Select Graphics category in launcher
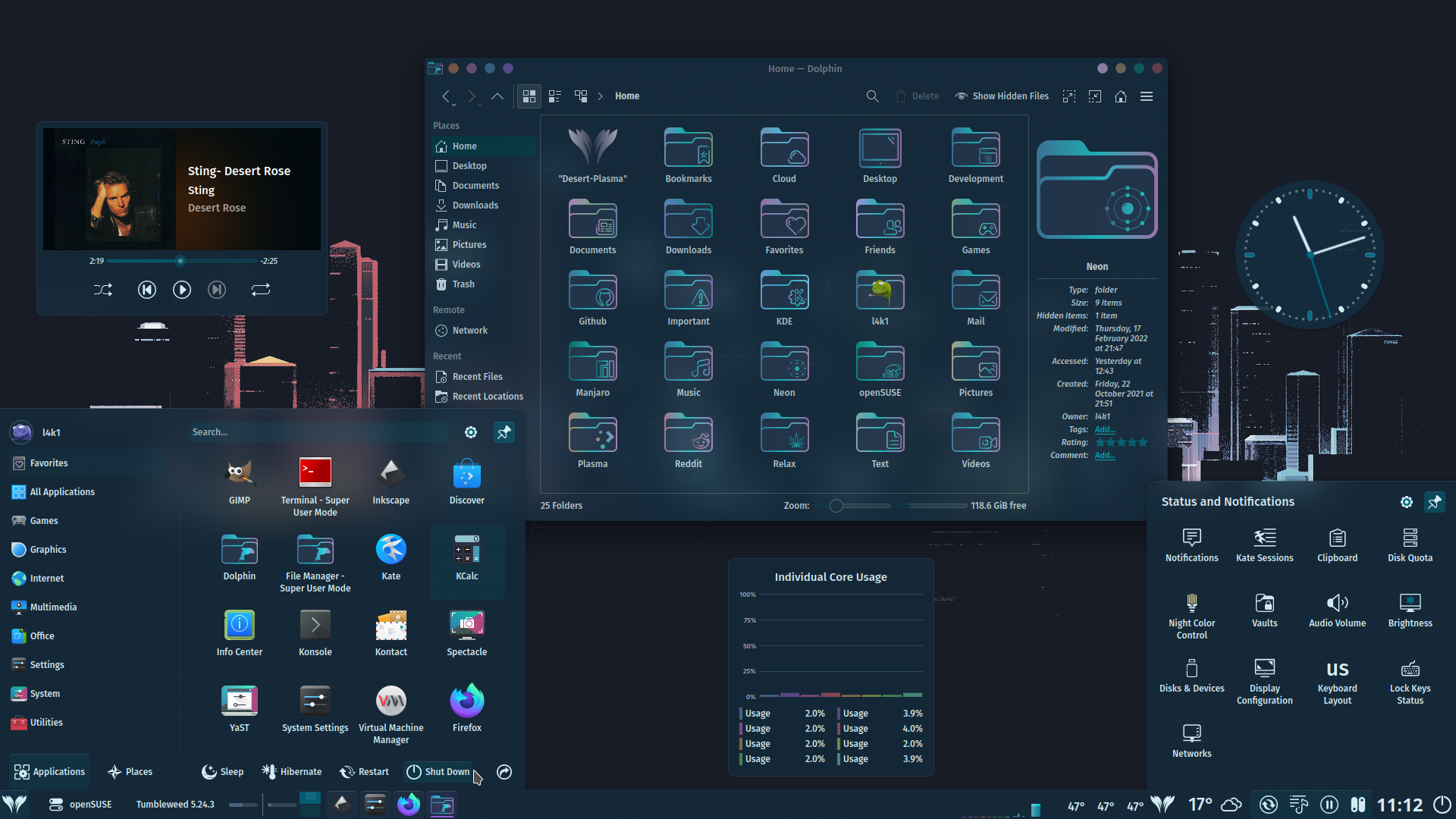Screen dimensions: 1456x819 (x=91, y=550)
